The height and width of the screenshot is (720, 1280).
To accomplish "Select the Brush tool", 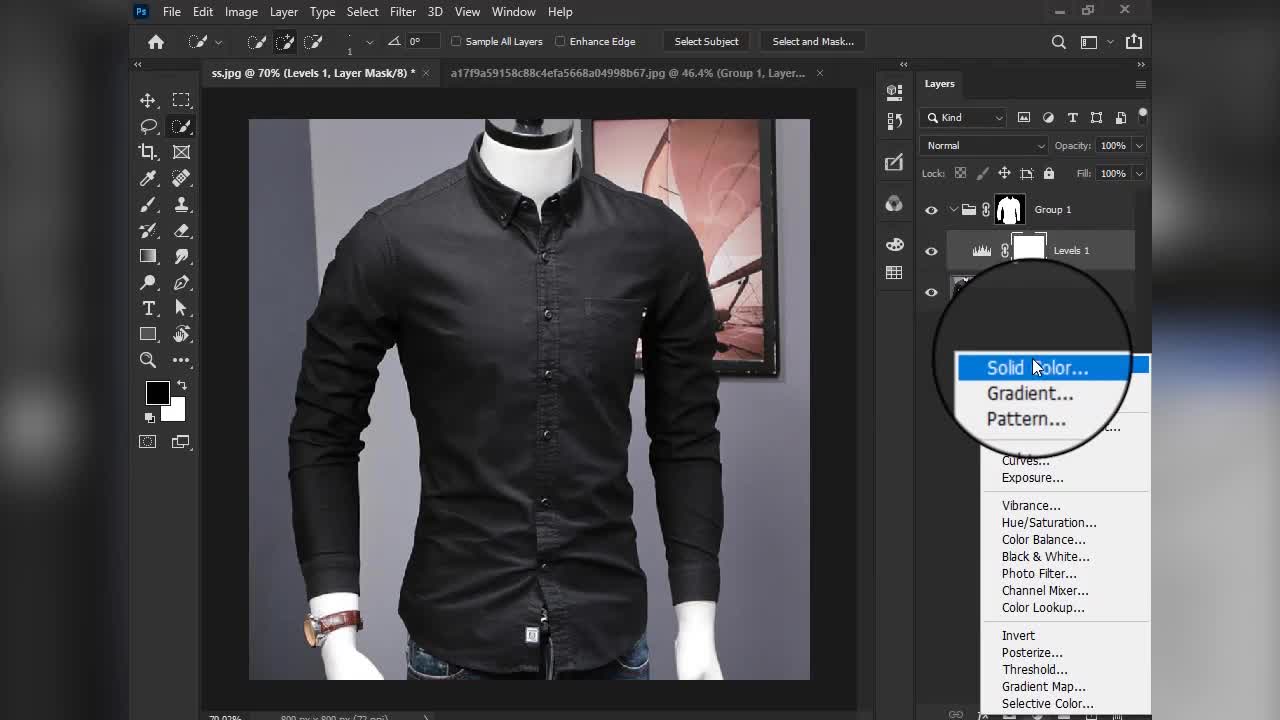I will 148,204.
